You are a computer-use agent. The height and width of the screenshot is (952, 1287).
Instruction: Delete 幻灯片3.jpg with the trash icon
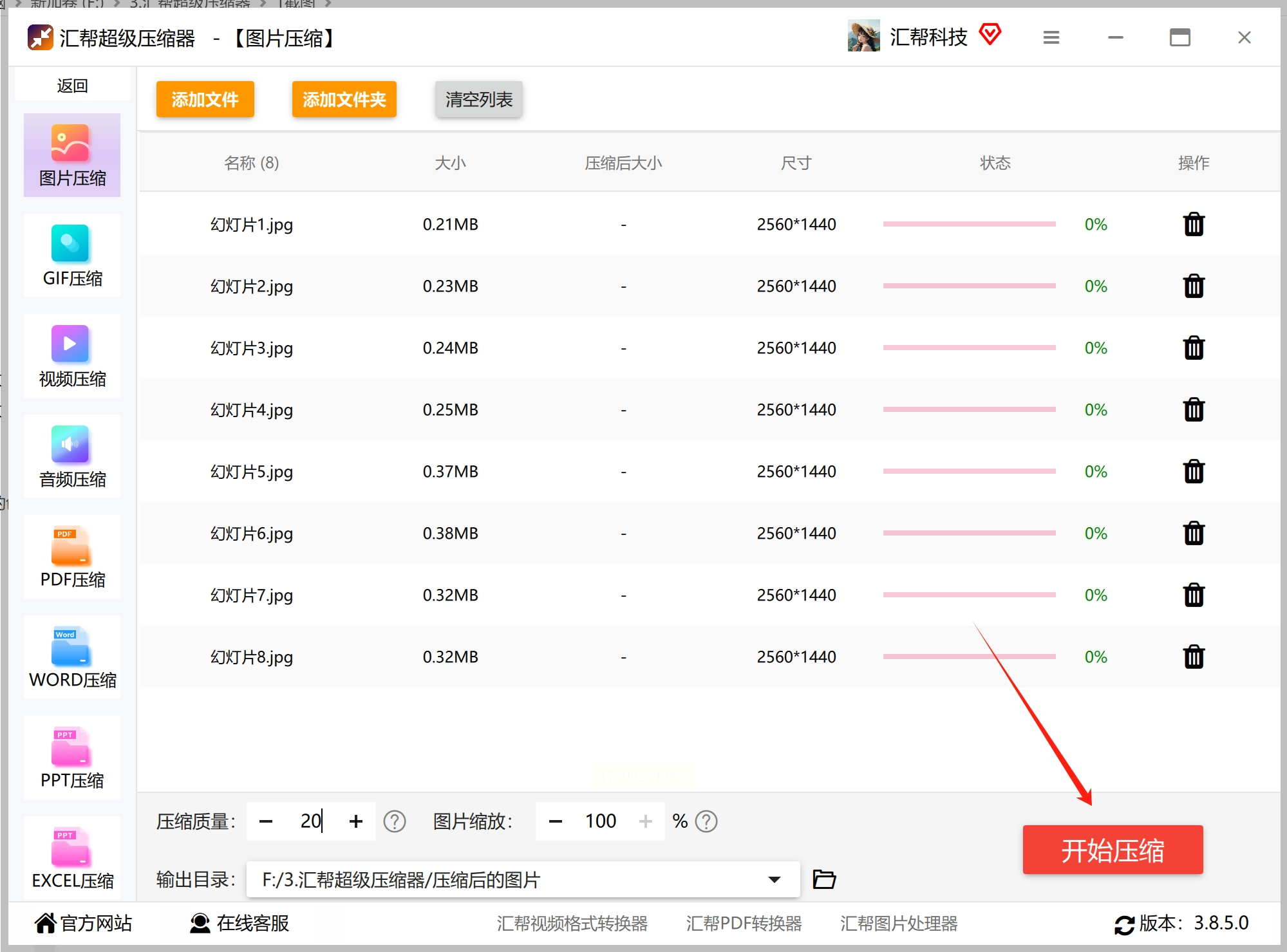click(1193, 348)
